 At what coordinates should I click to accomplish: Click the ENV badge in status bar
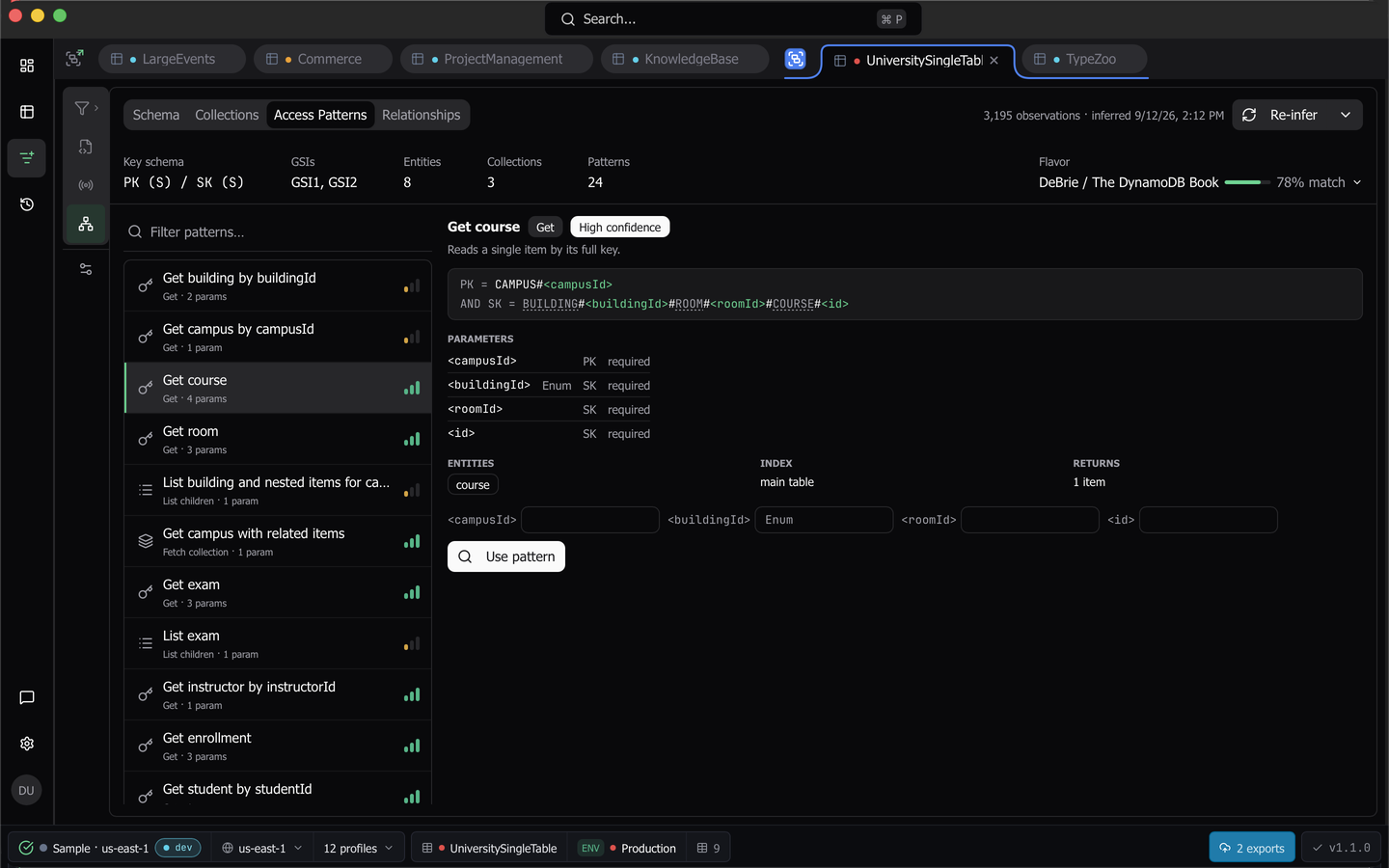click(x=590, y=848)
